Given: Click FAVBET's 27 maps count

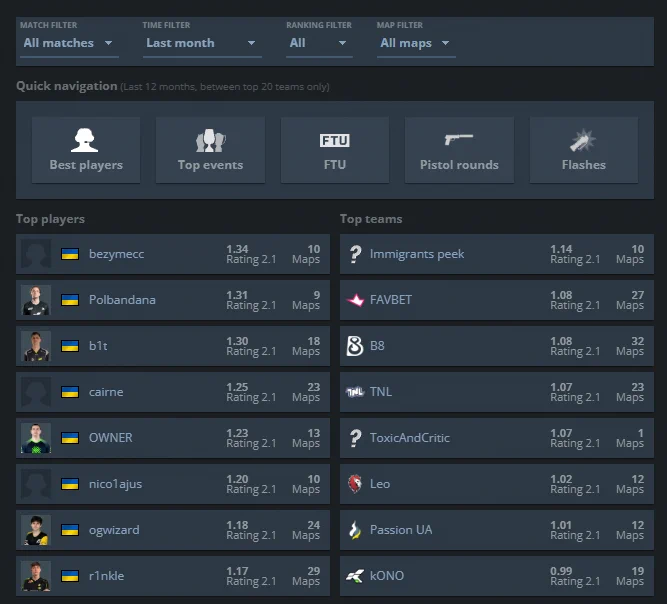Looking at the screenshot, I should 637,295.
